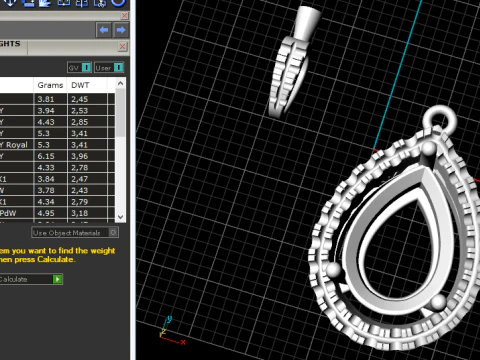Select the 3.78 grams cell
This screenshot has width=480, height=360.
pos(50,190)
